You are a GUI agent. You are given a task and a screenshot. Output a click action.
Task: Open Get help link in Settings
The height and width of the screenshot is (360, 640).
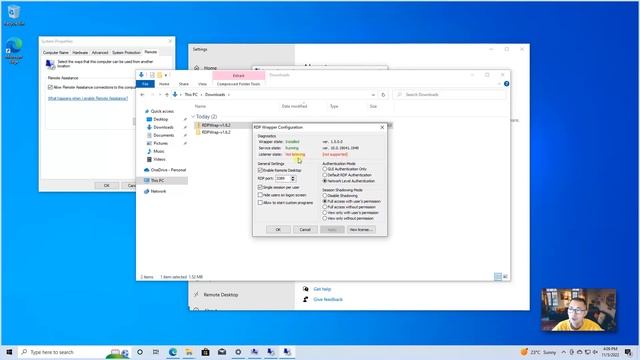click(x=322, y=289)
